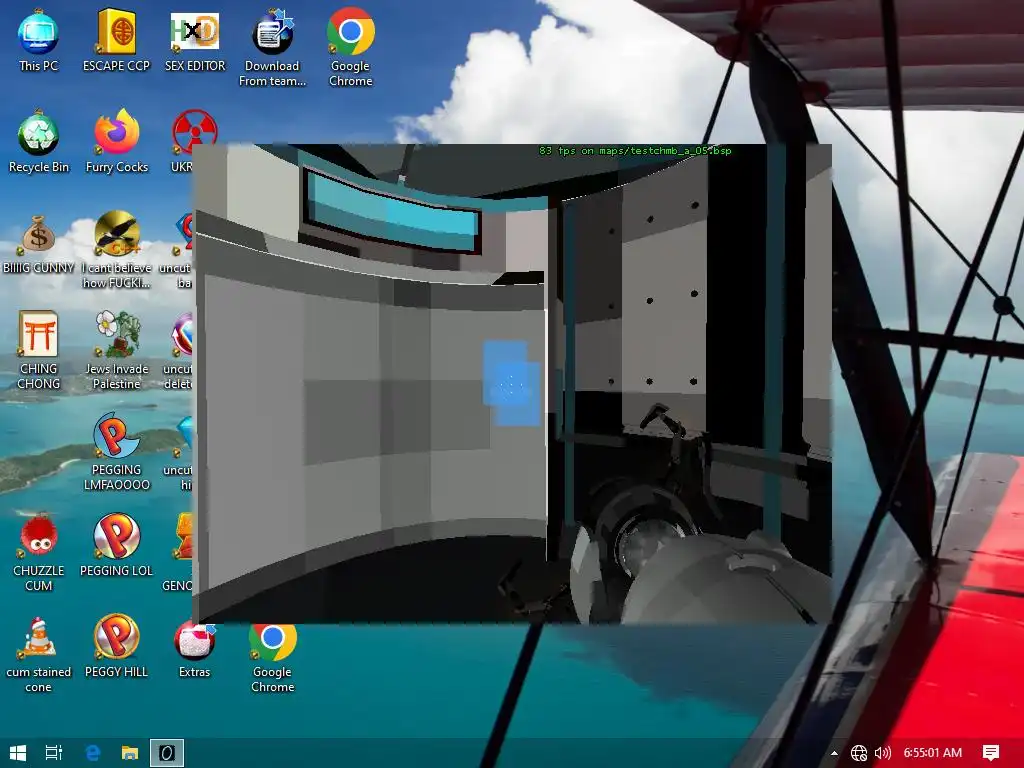Open the Peggle shortcut labeled LMFAOOOO

(x=116, y=452)
